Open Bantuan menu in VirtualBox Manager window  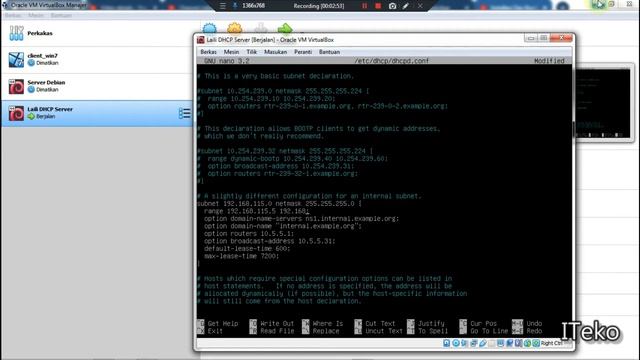[61, 16]
